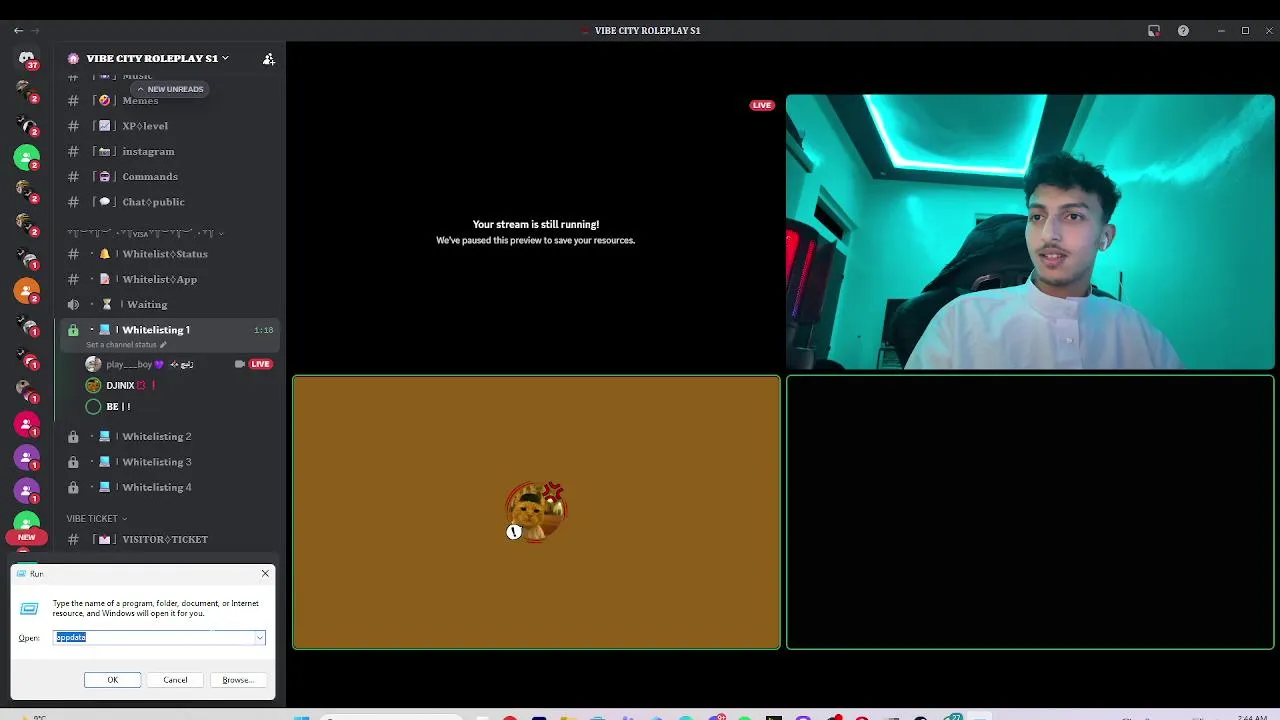The height and width of the screenshot is (720, 1280).
Task: Open the orange server icon in sidebar
Action: 27,291
